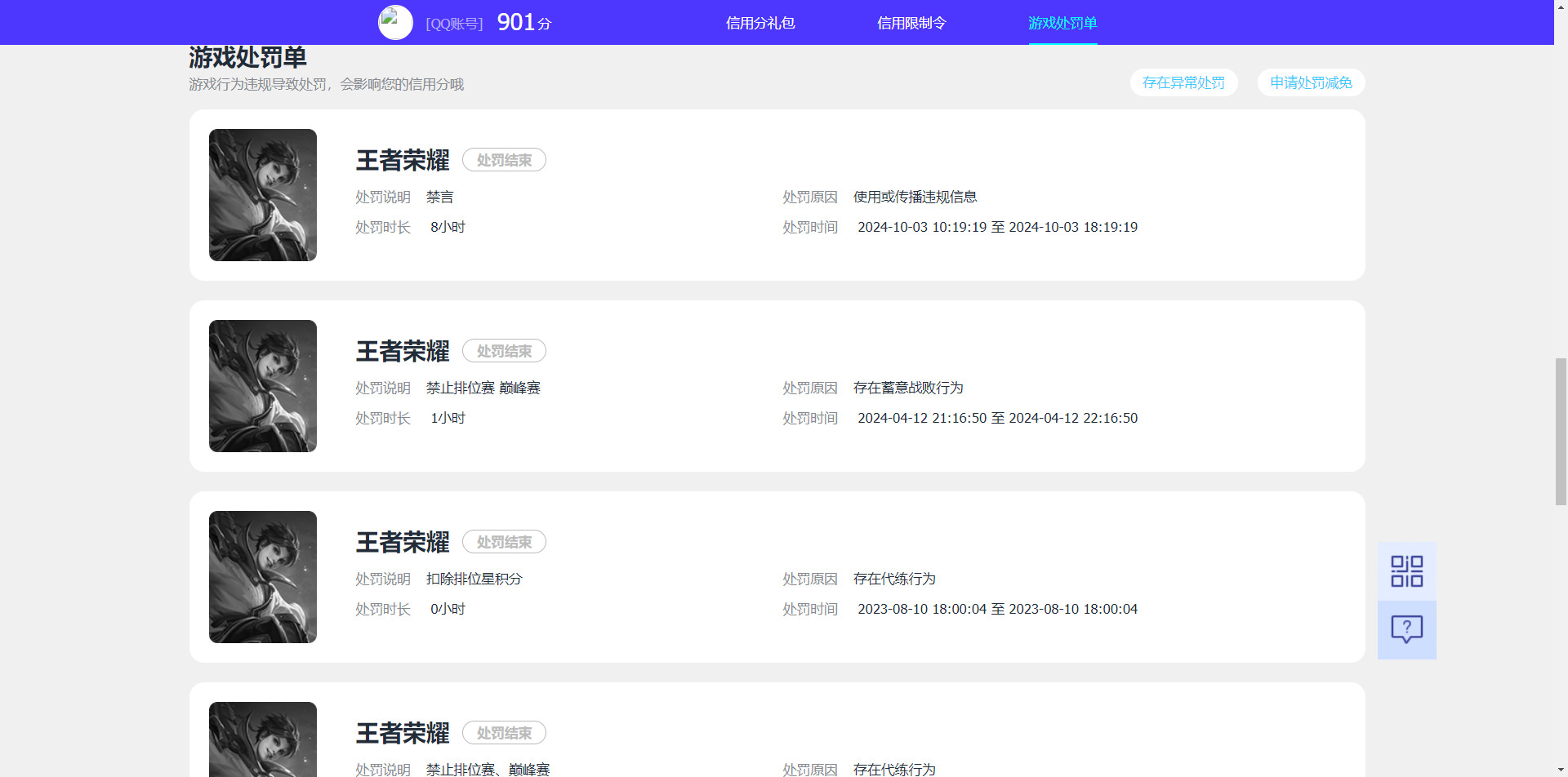Click the [QQ账号] label
The height and width of the screenshot is (777, 1568).
pos(454,24)
